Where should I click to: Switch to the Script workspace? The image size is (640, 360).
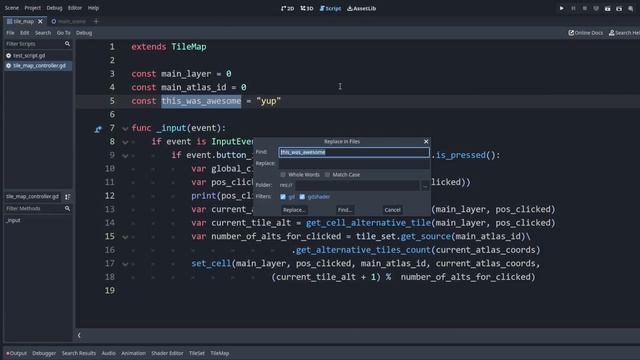330,8
